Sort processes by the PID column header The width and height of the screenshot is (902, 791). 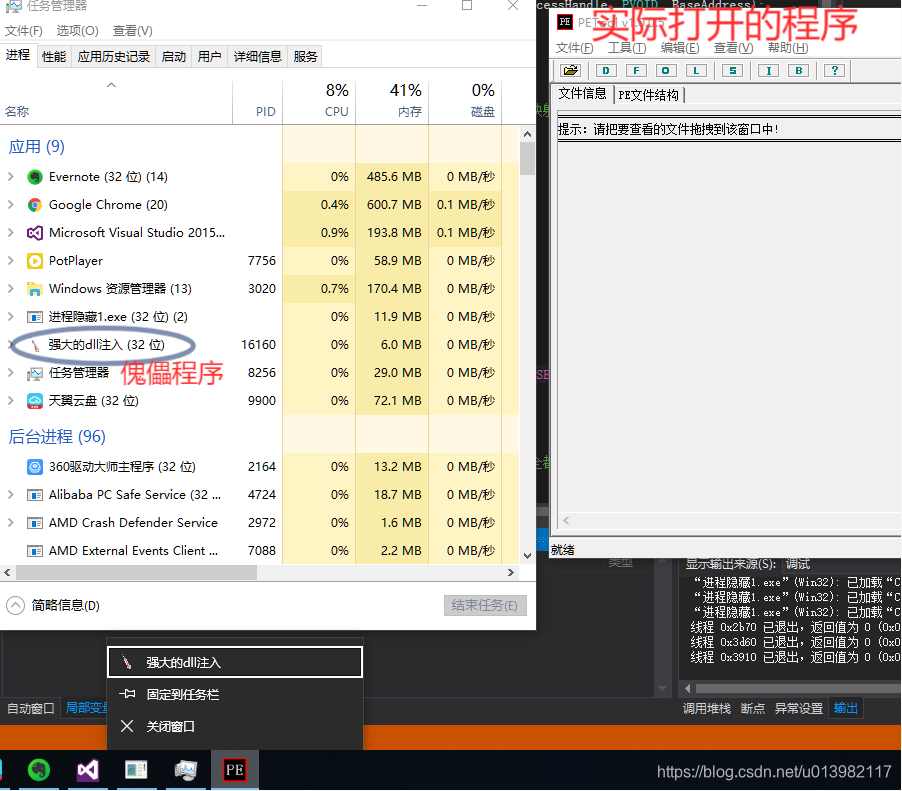(258, 102)
